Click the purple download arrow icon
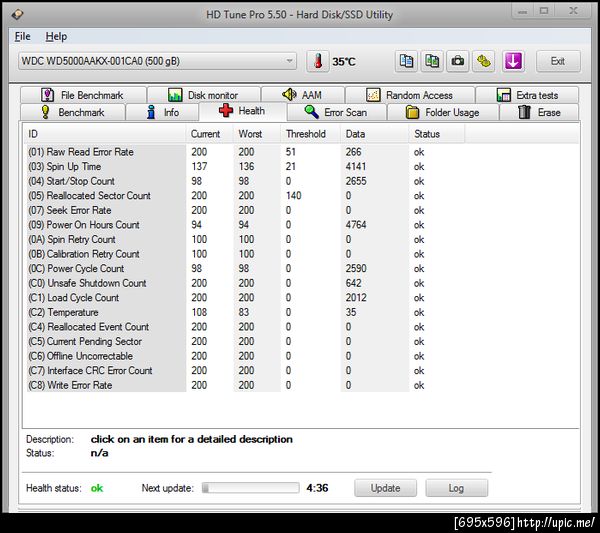 tap(513, 61)
